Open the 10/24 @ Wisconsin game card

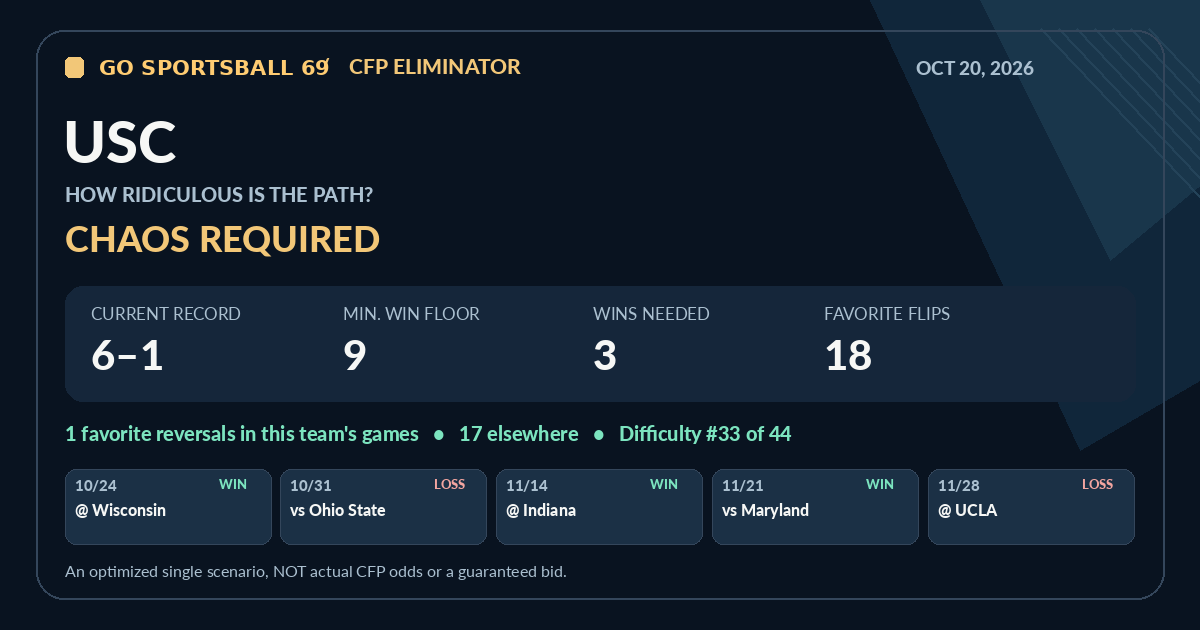pos(168,507)
